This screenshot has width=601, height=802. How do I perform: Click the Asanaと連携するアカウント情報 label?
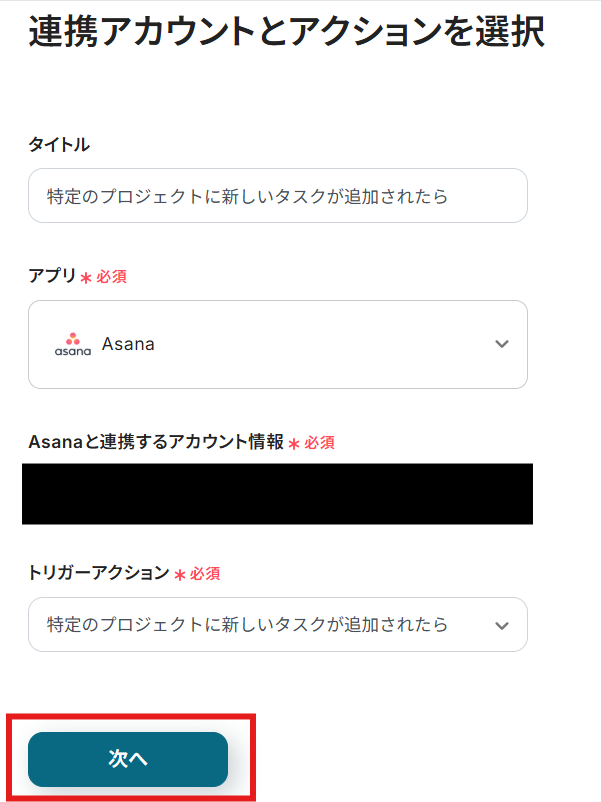coord(156,442)
